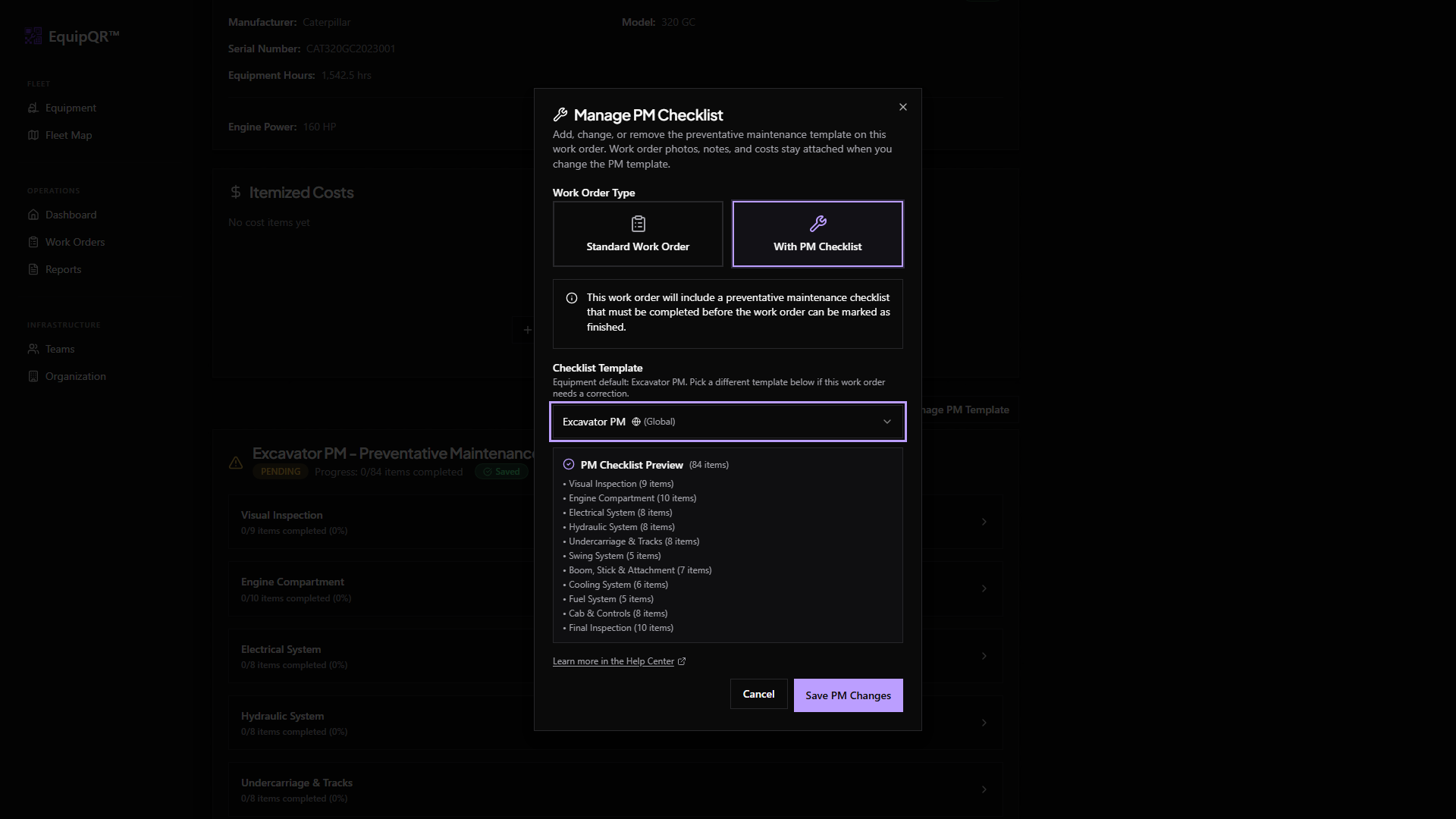Click 'Fuel System (5 items)' preview line
This screenshot has width=1456, height=819.
[x=611, y=599]
